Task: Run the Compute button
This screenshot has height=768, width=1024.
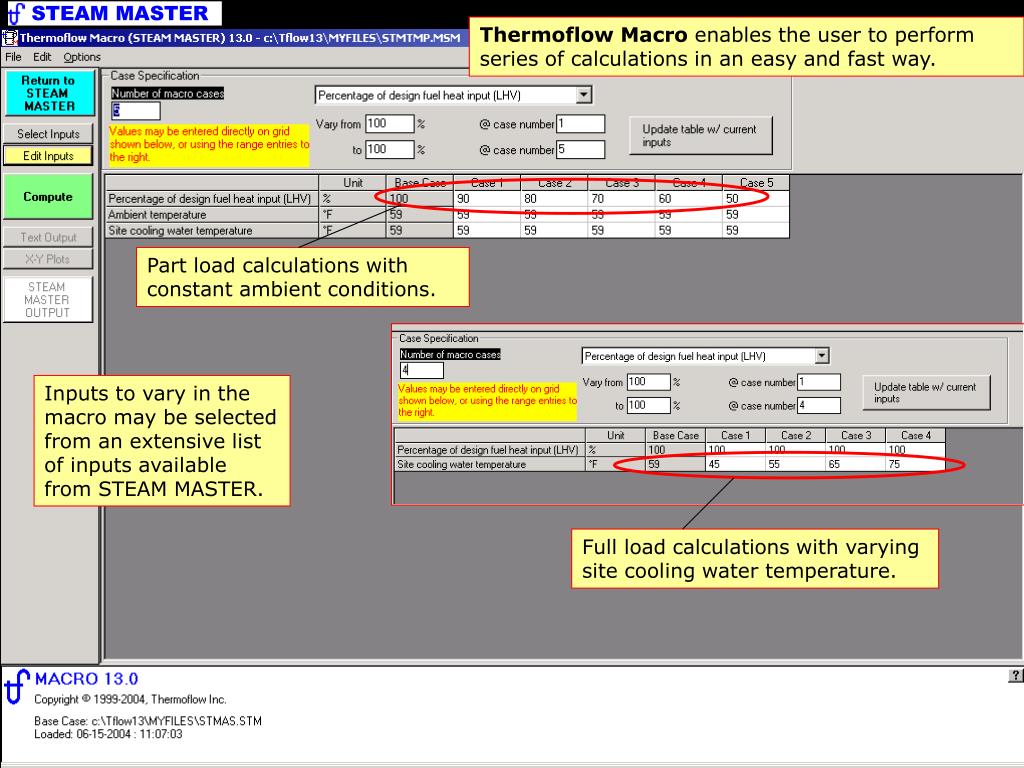Action: point(48,197)
